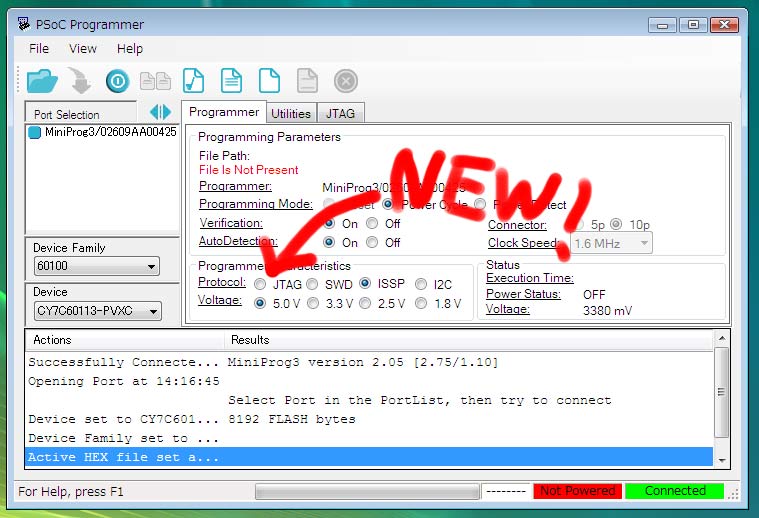The image size is (759, 518).
Task: Open the View menu
Action: click(x=83, y=48)
